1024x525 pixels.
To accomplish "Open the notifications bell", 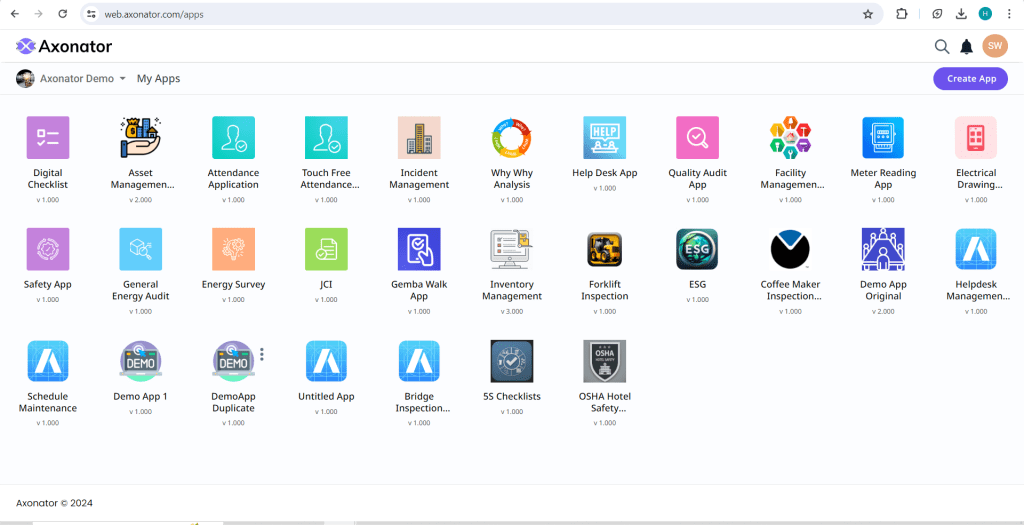I will pyautogui.click(x=966, y=46).
